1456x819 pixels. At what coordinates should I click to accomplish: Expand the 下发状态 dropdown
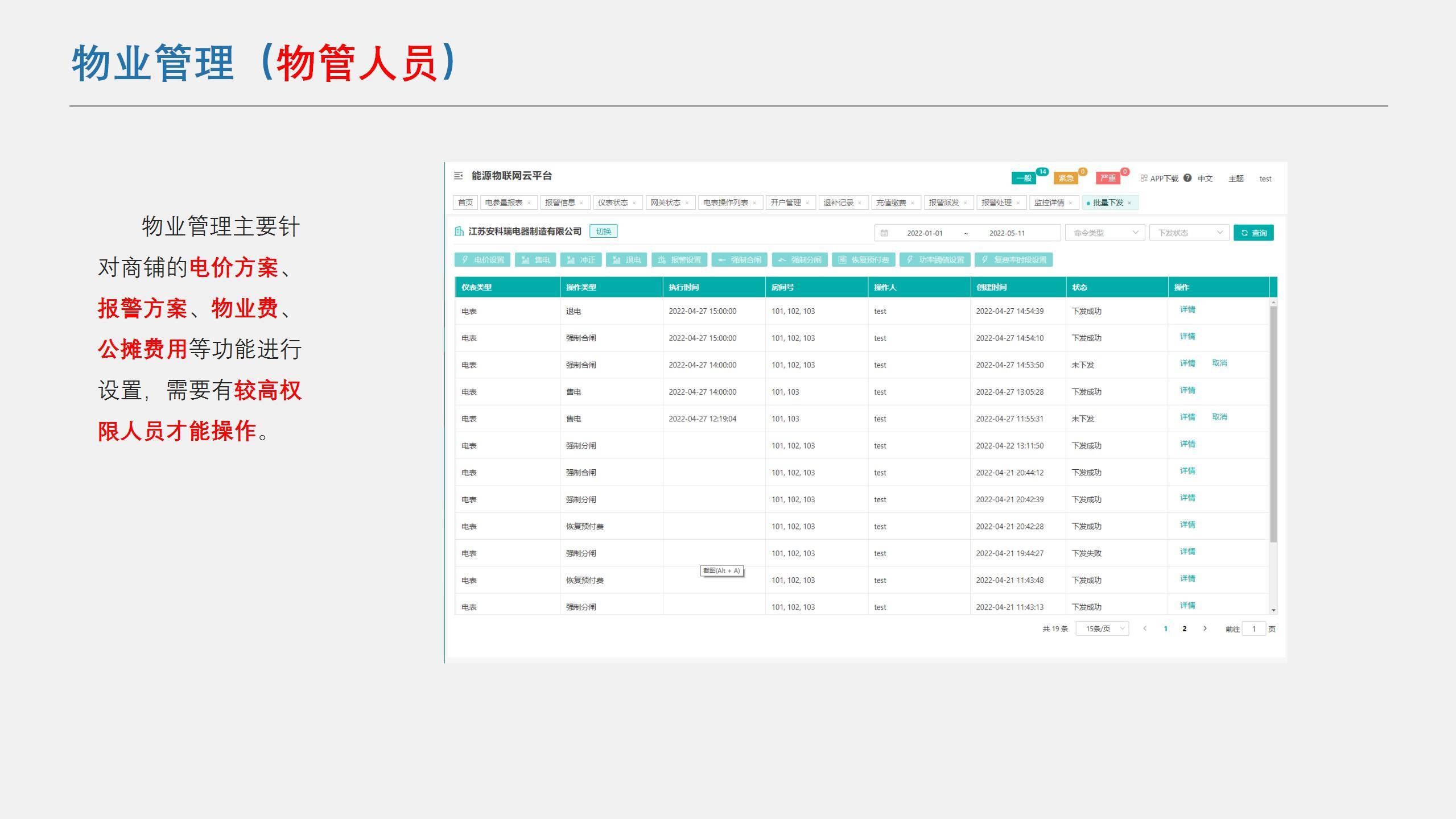pyautogui.click(x=1189, y=233)
